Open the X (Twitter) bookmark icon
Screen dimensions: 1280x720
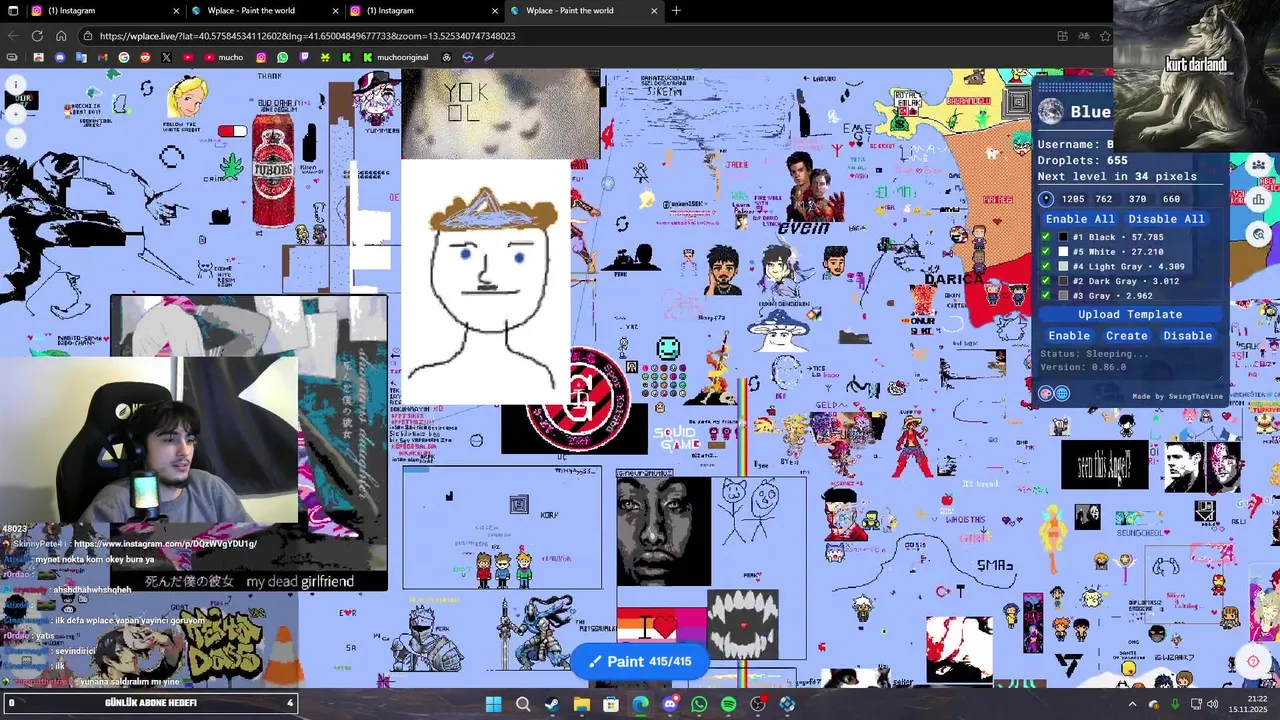(166, 57)
